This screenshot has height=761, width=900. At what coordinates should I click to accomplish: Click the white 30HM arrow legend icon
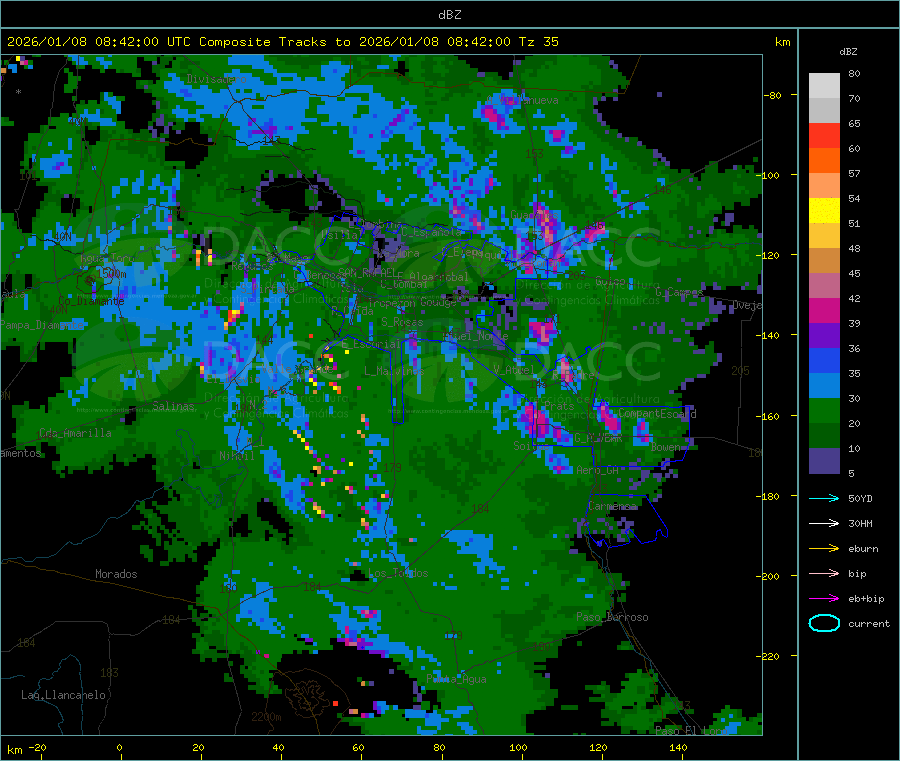pyautogui.click(x=824, y=523)
